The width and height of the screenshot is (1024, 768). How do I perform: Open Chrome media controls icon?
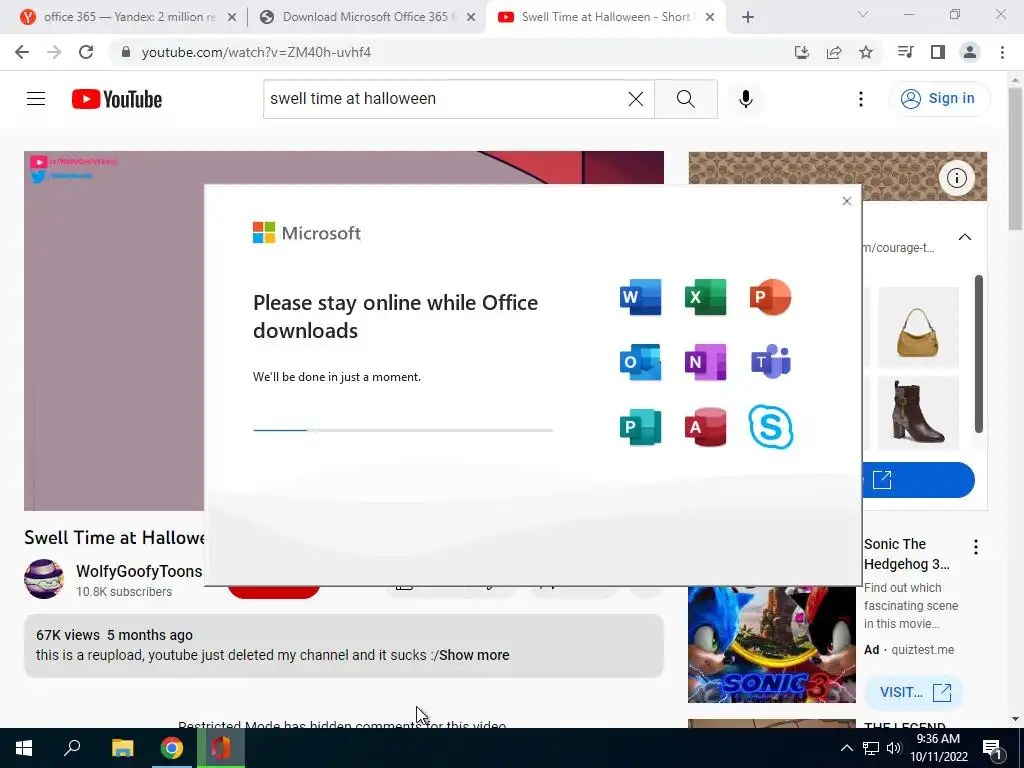click(x=905, y=52)
